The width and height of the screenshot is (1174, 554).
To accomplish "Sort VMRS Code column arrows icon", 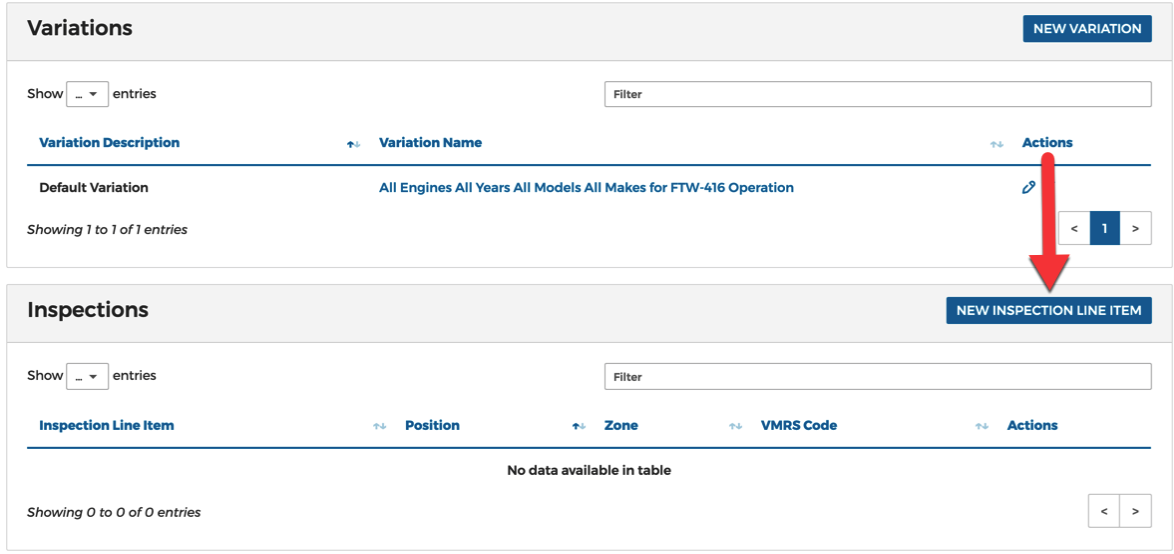I will [982, 426].
